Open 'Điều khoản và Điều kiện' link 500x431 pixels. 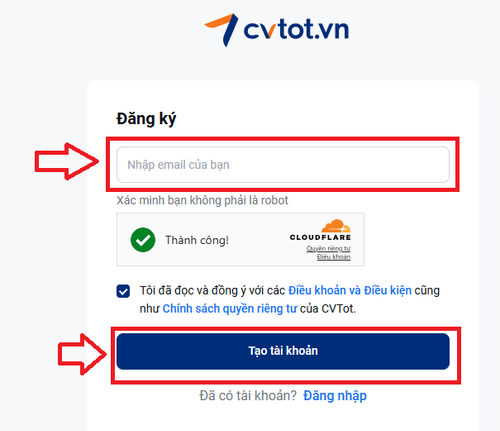tap(350, 290)
